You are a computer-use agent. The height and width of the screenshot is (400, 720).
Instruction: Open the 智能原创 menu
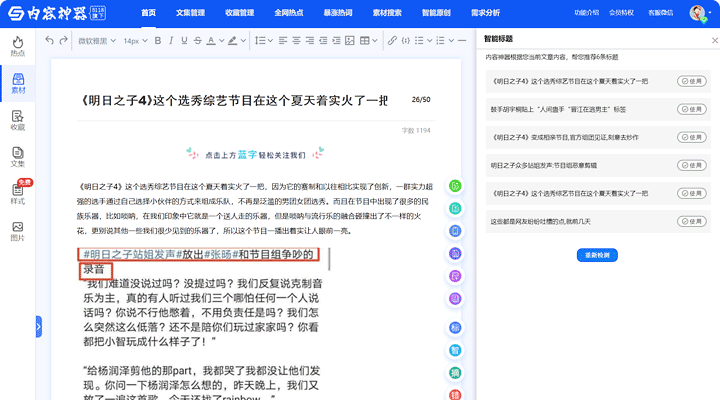tap(436, 13)
